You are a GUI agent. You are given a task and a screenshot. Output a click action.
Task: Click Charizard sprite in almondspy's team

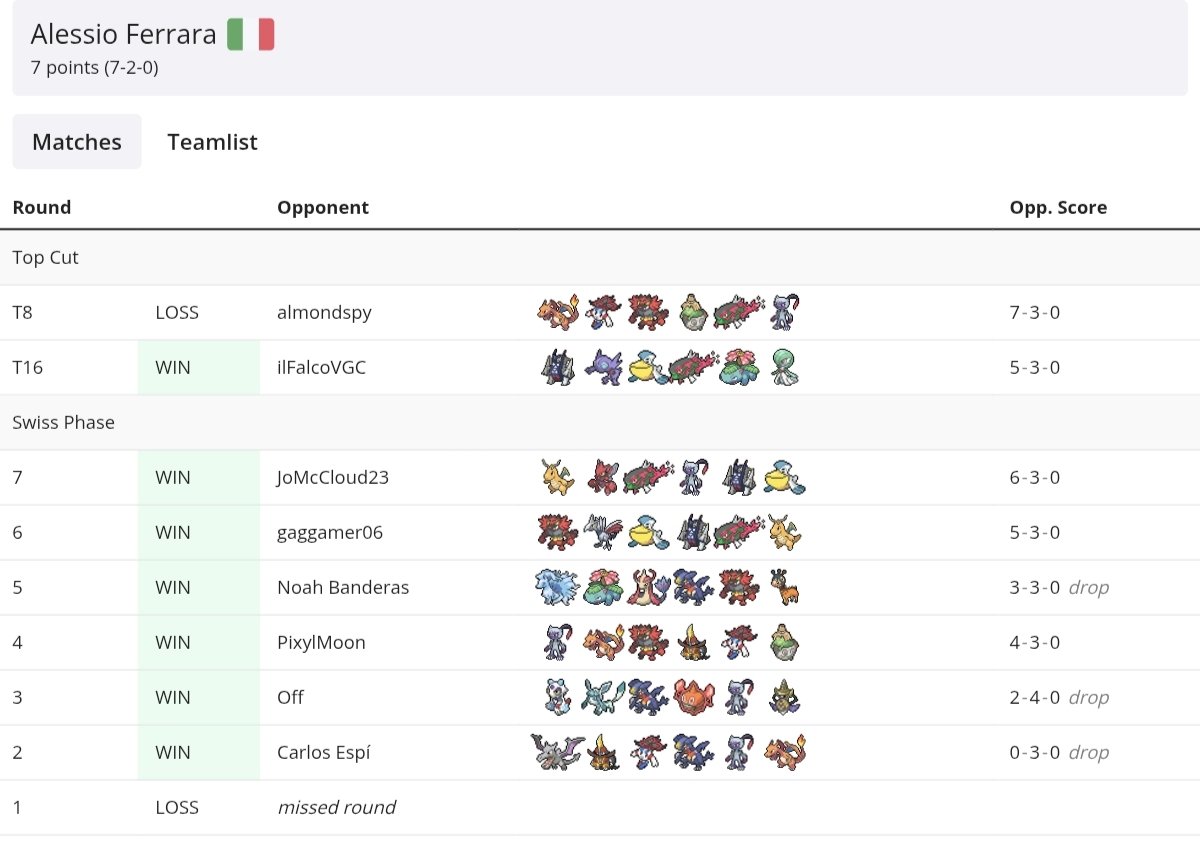click(x=557, y=313)
